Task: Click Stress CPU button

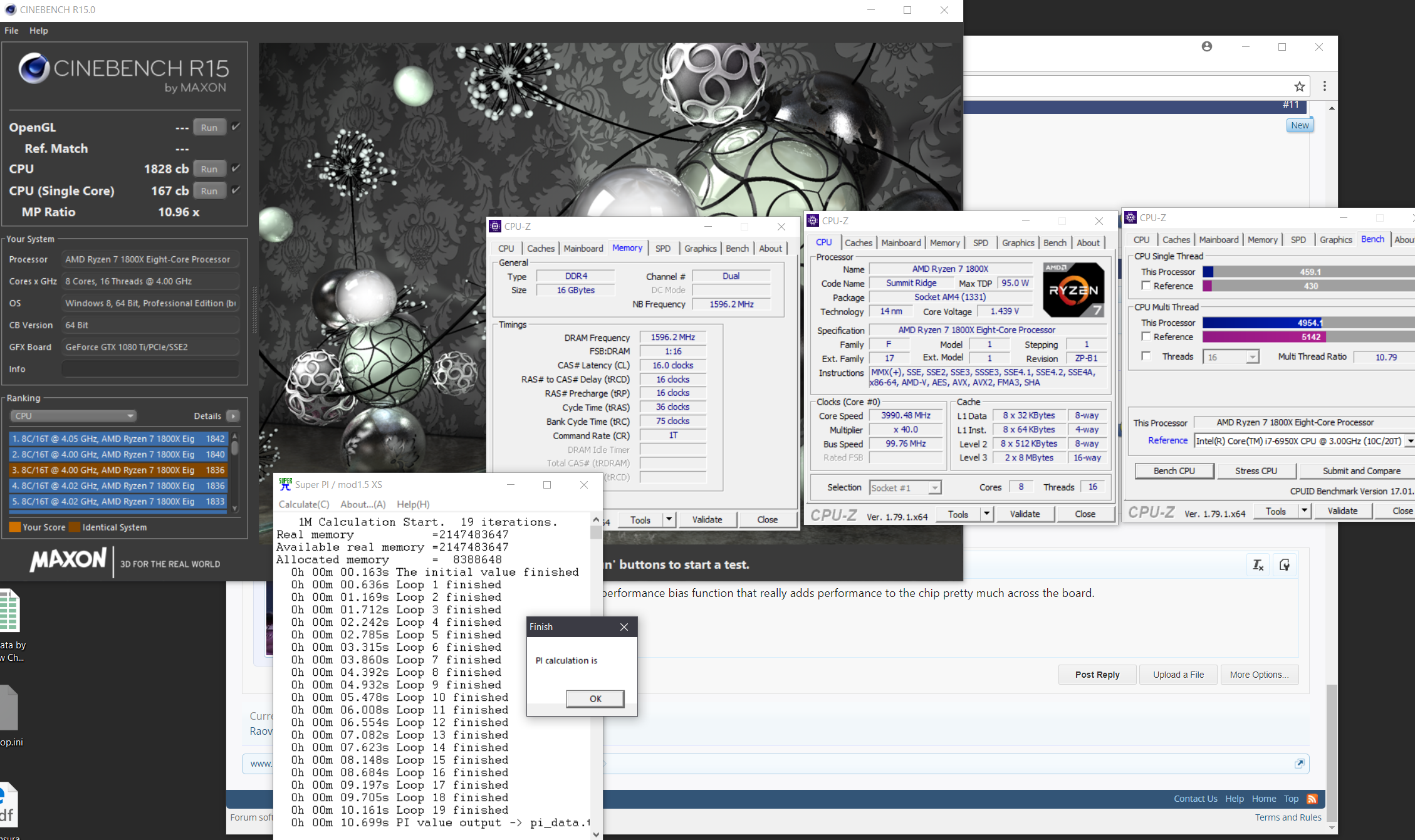Action: (1256, 471)
